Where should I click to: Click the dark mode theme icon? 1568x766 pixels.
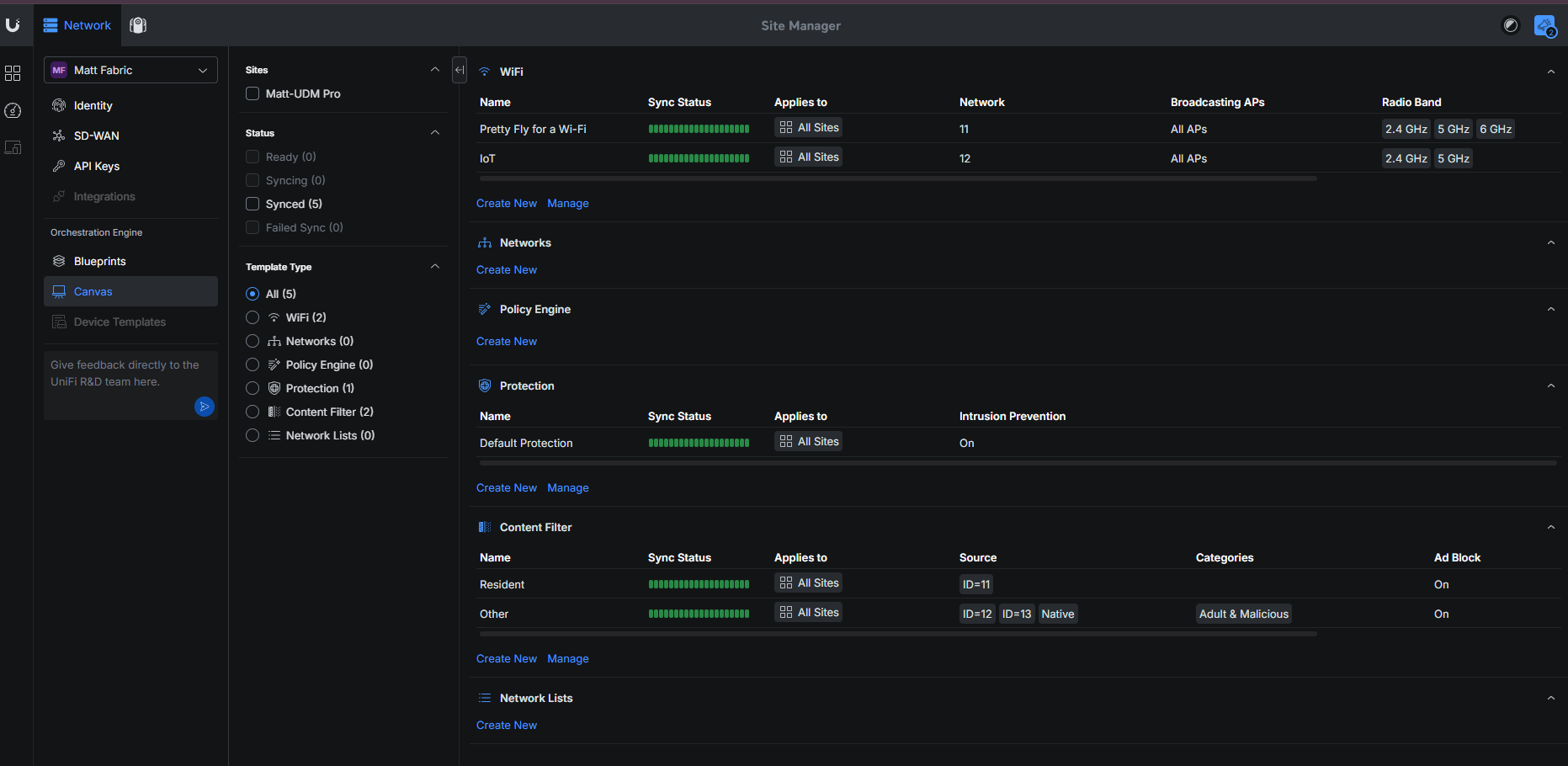tap(1511, 25)
